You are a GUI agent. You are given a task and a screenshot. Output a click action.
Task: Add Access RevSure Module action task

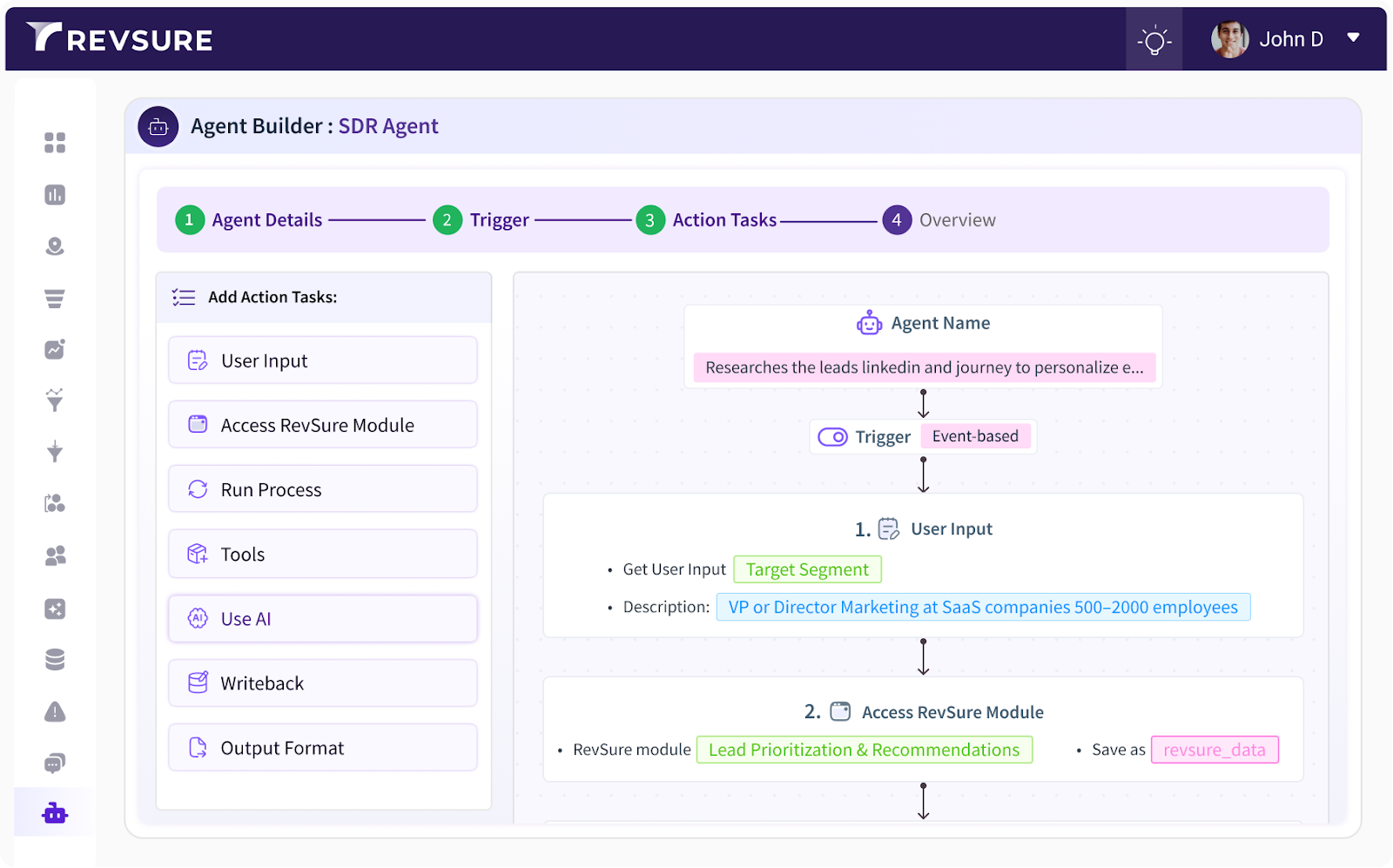[323, 425]
